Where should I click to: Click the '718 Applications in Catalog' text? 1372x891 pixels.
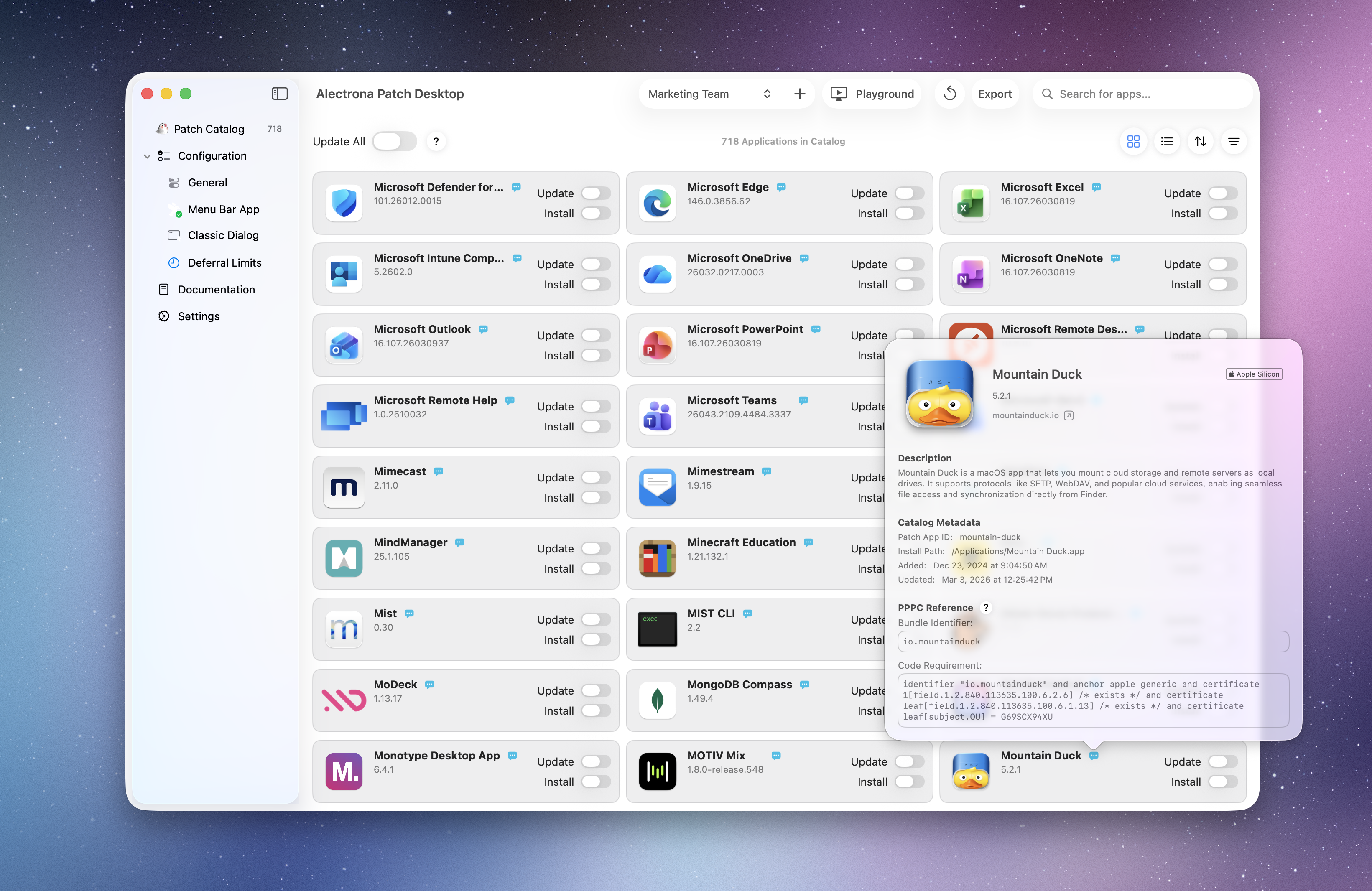783,141
